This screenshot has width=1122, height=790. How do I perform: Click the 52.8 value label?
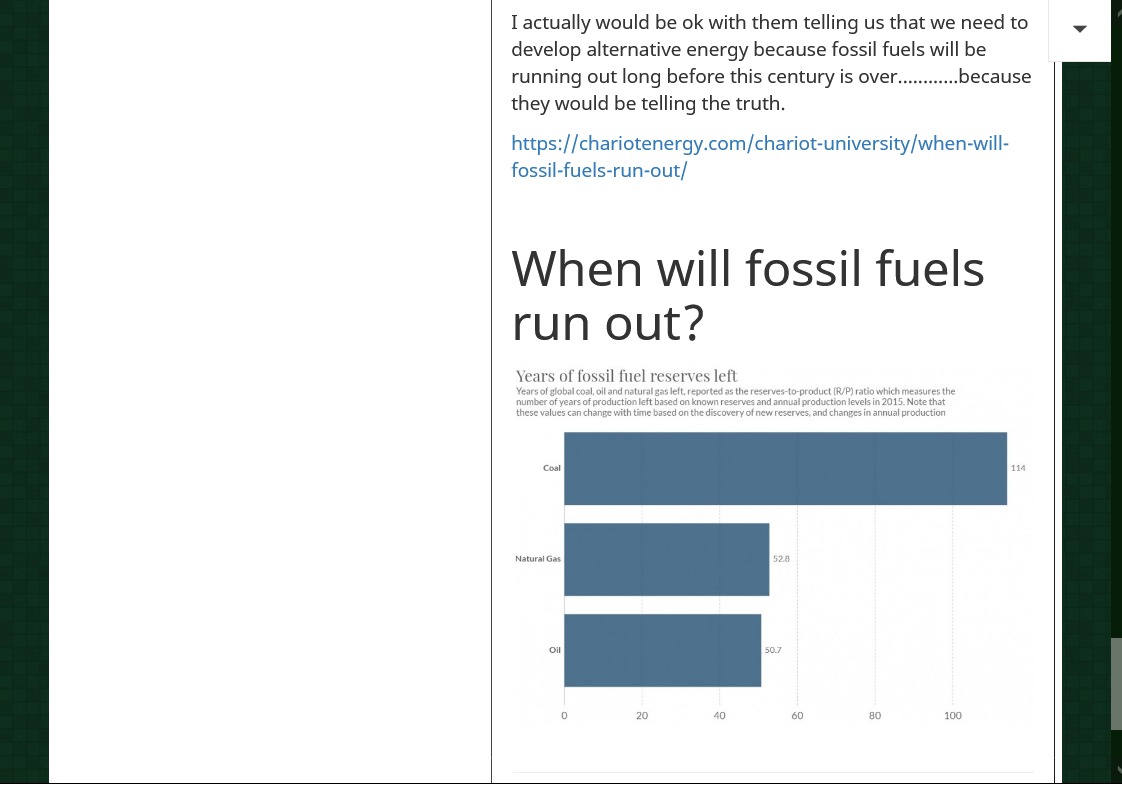click(x=781, y=559)
